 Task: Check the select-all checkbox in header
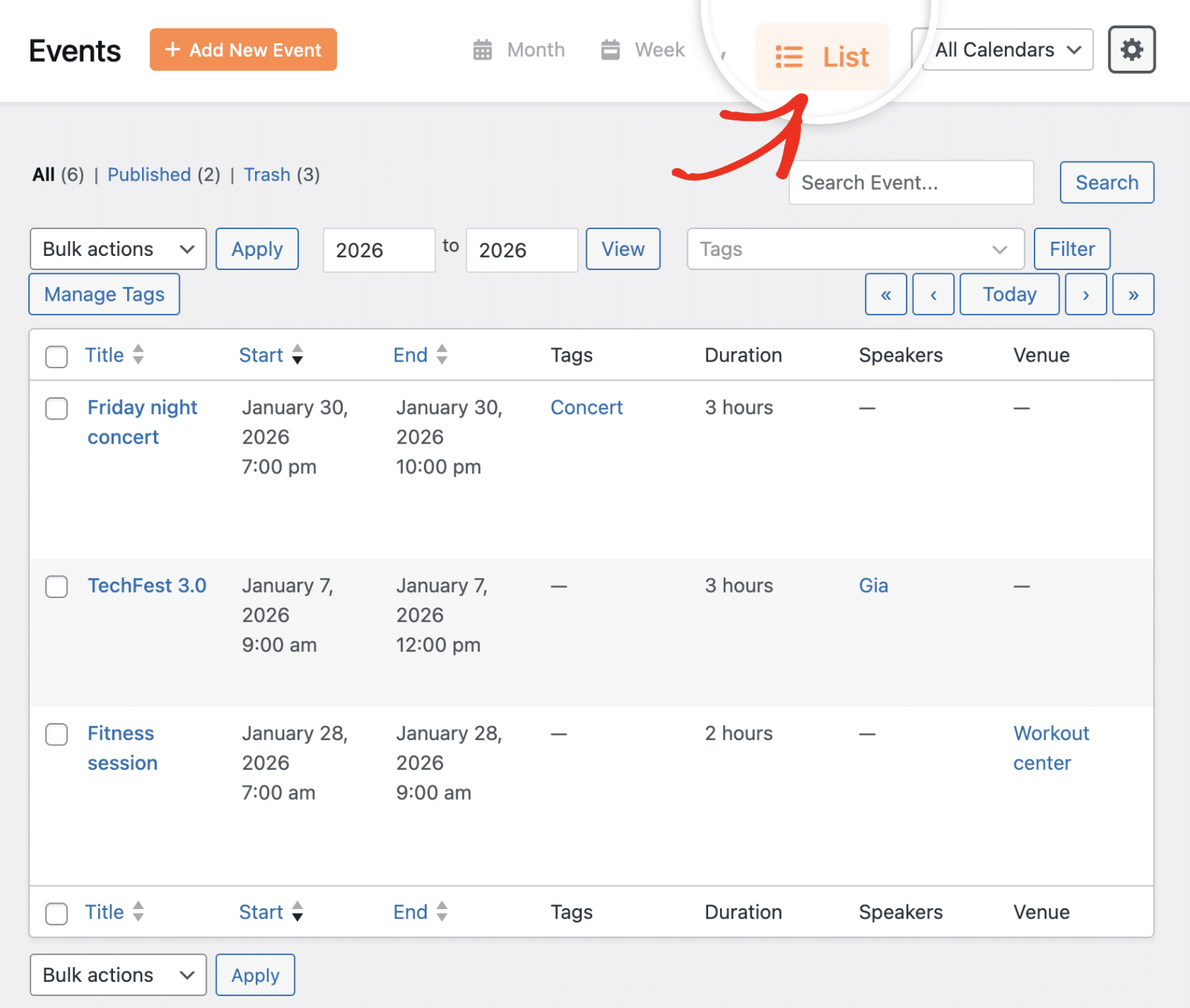pos(56,356)
